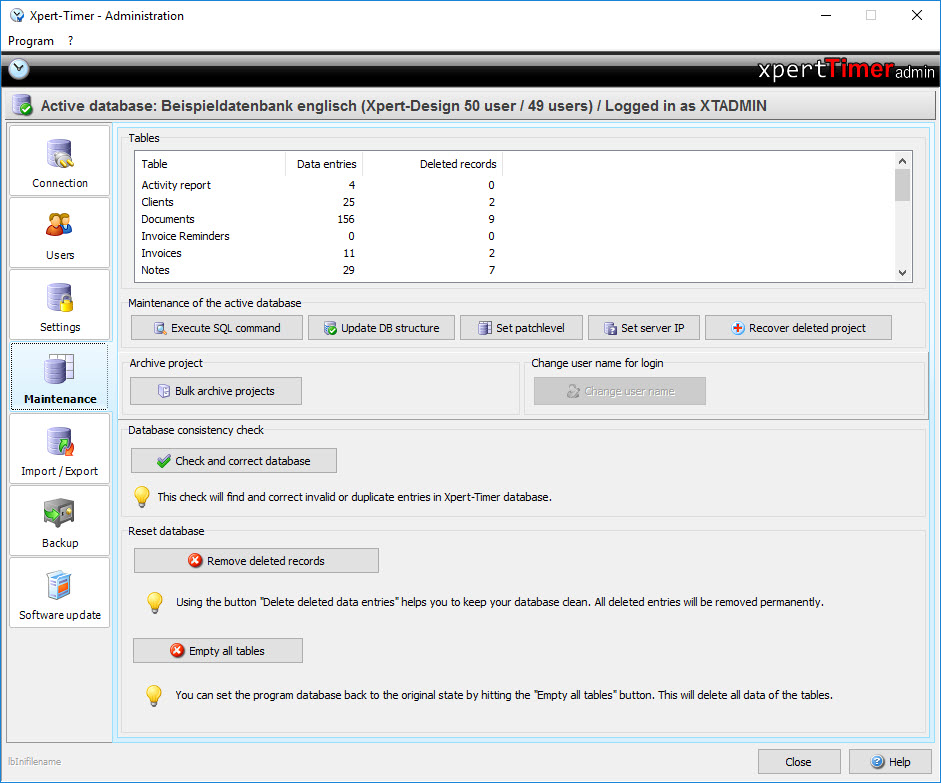The image size is (941, 783).
Task: Open the question mark help menu
Action: point(71,41)
